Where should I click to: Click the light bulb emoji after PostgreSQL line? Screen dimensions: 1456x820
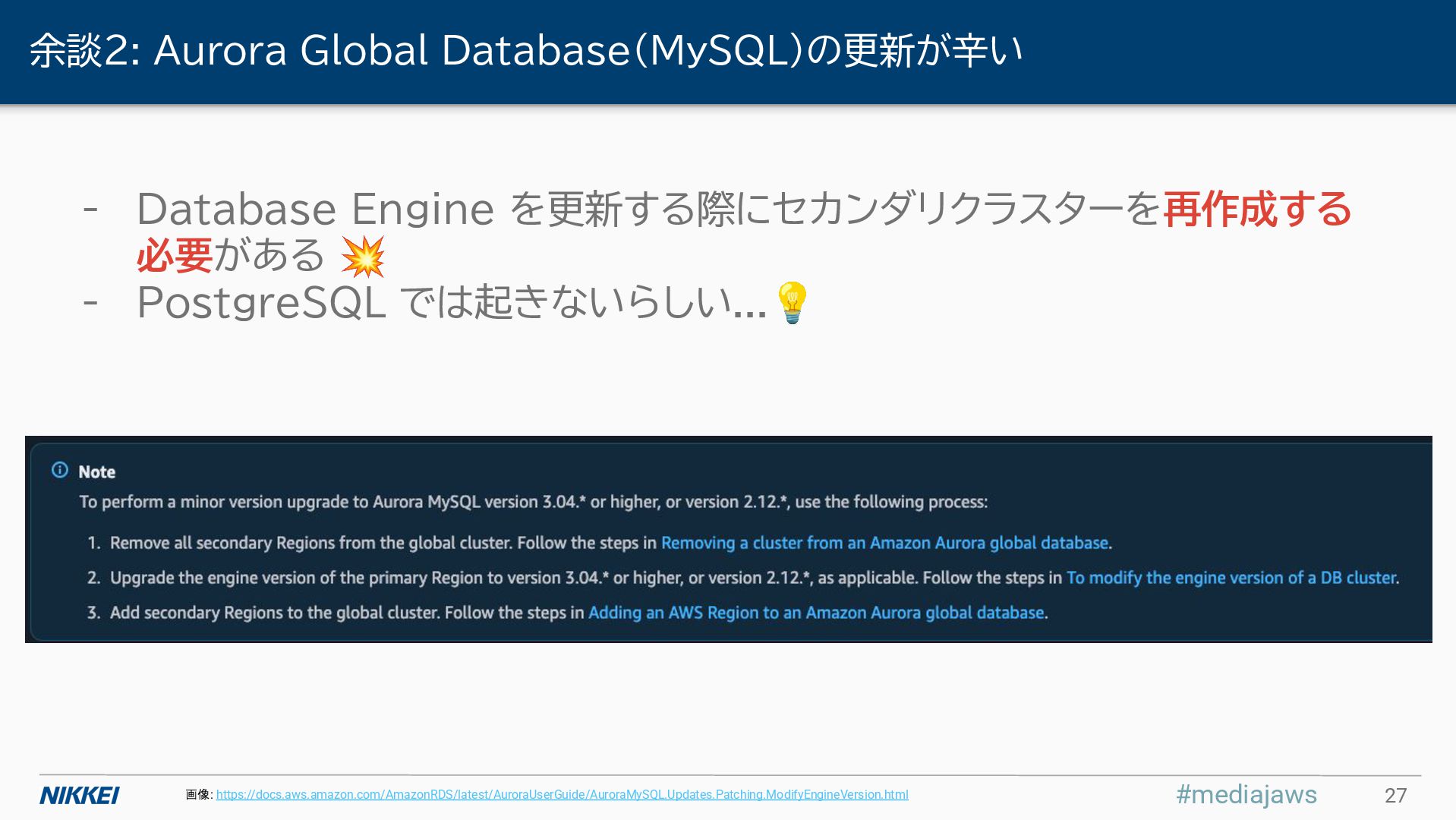[x=793, y=303]
